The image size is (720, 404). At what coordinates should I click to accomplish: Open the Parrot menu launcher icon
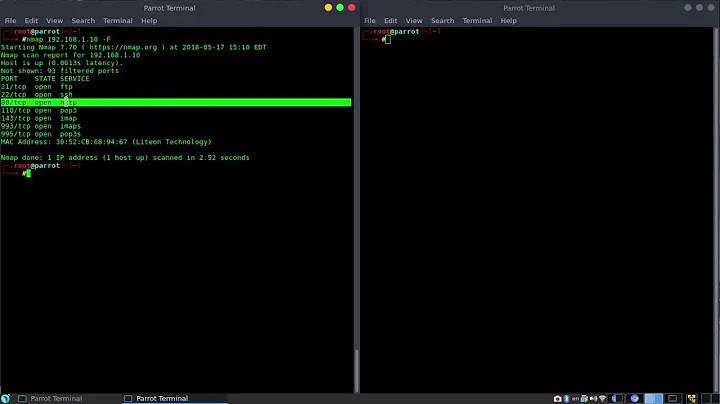(x=6, y=398)
